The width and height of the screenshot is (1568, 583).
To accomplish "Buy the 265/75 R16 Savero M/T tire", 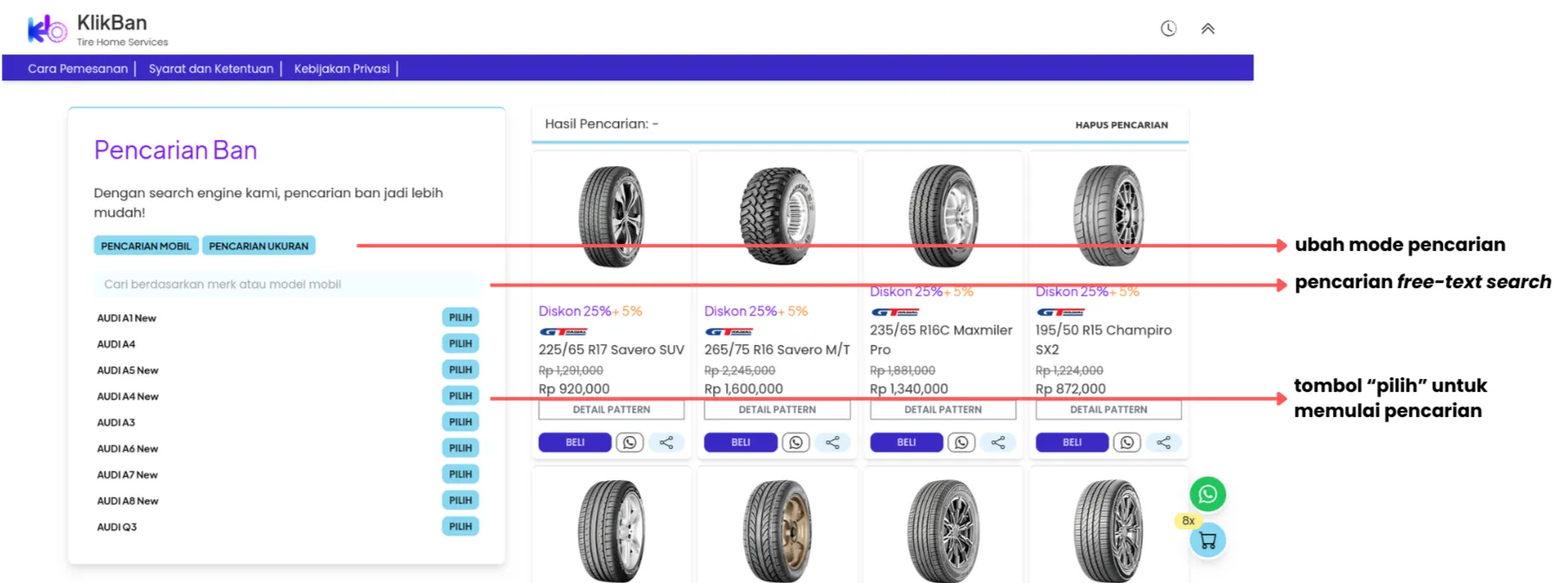I will [x=741, y=442].
